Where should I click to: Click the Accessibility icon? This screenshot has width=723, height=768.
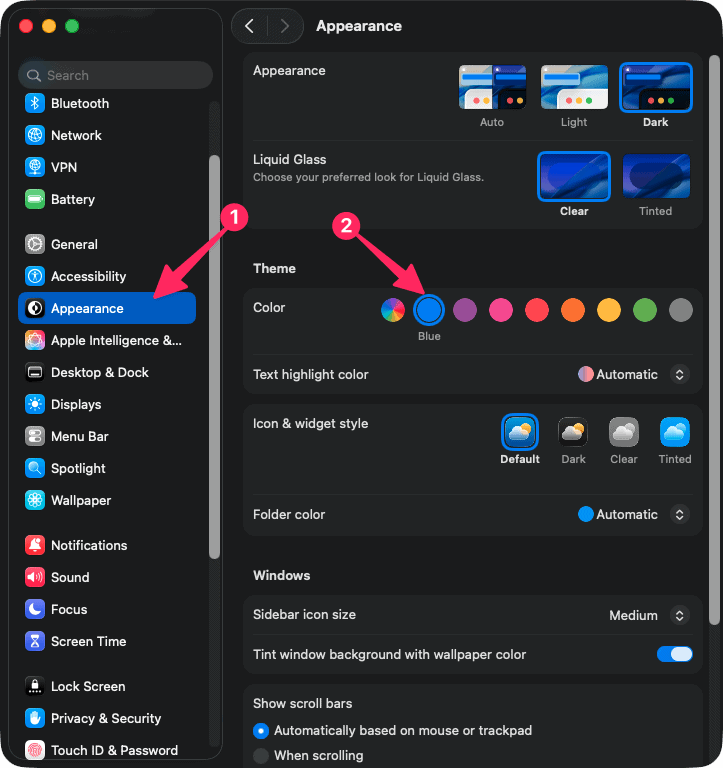35,276
